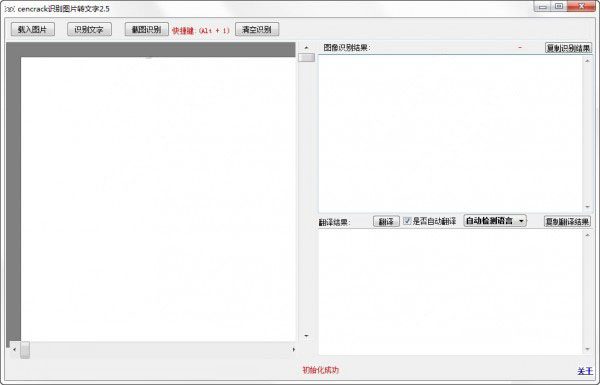
Task: Clear results with 清空识别
Action: click(x=257, y=29)
